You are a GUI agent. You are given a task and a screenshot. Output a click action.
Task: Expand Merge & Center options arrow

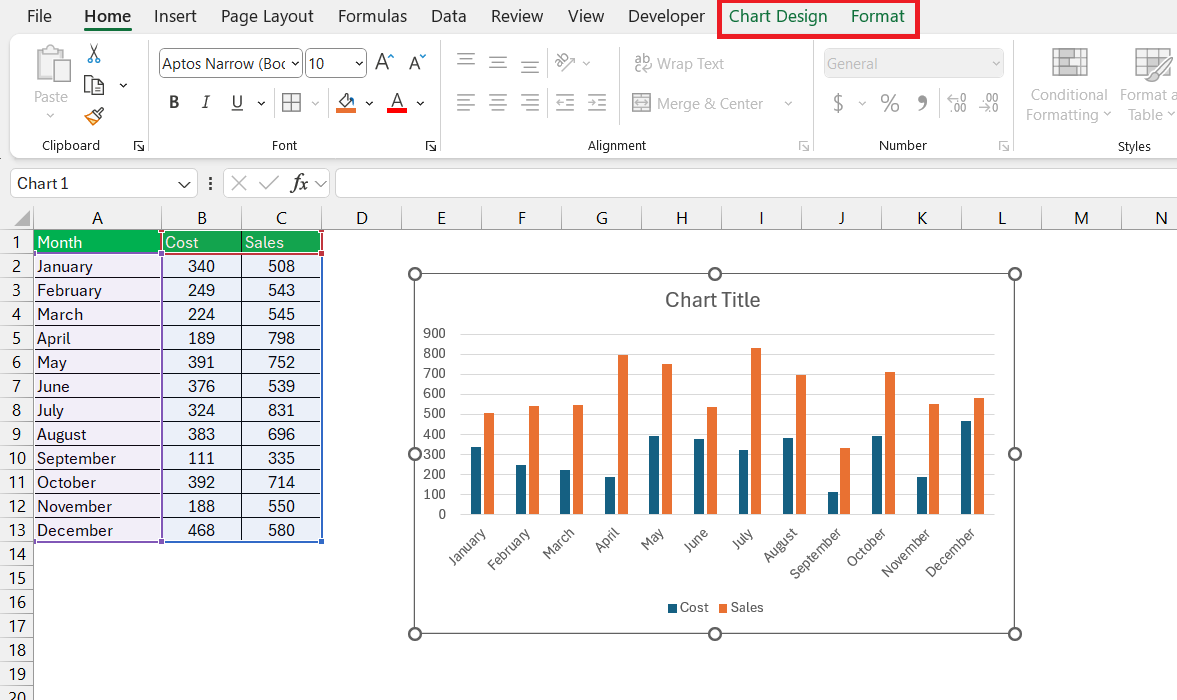[x=788, y=104]
